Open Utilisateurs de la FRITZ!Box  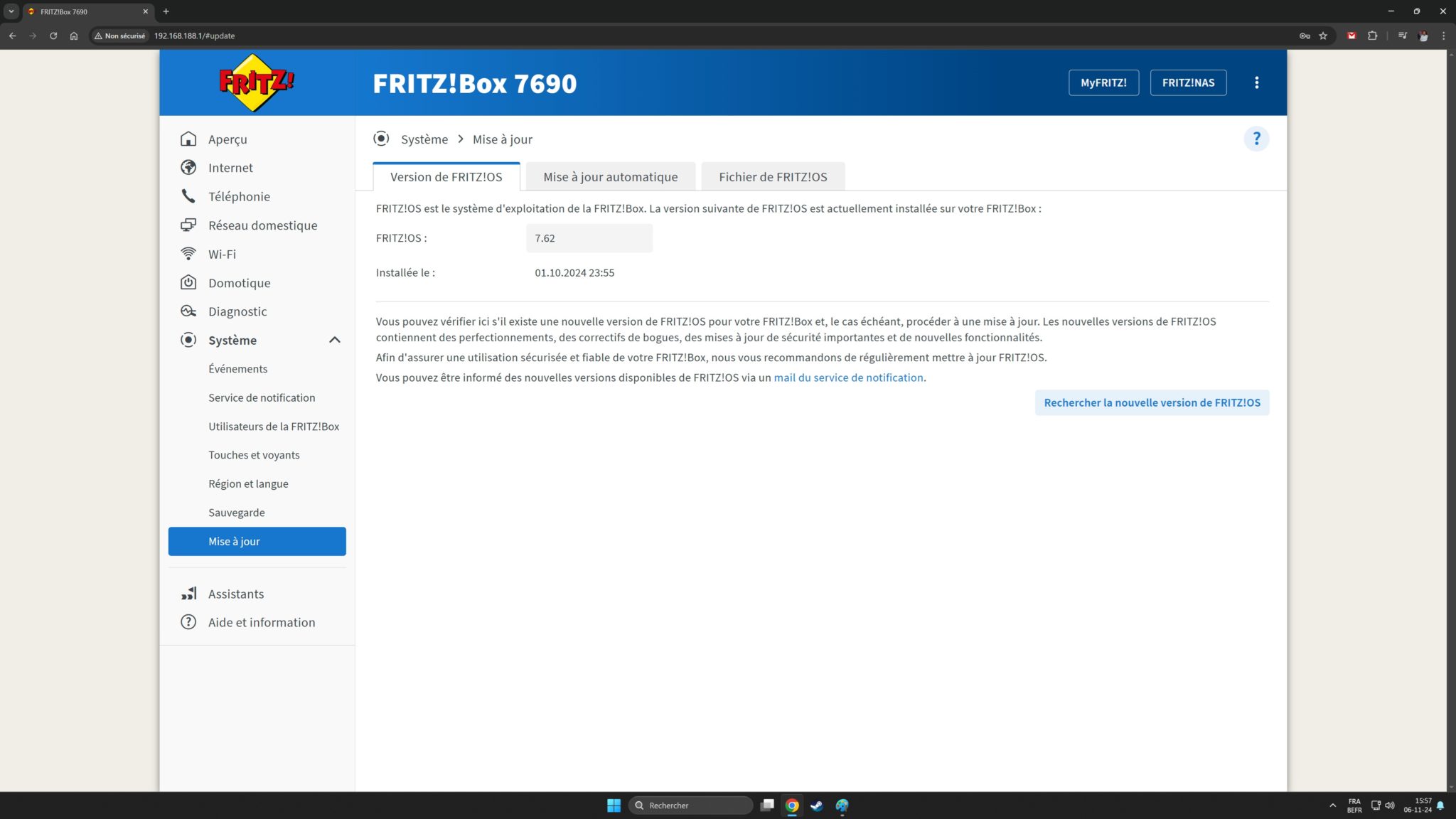click(x=274, y=426)
